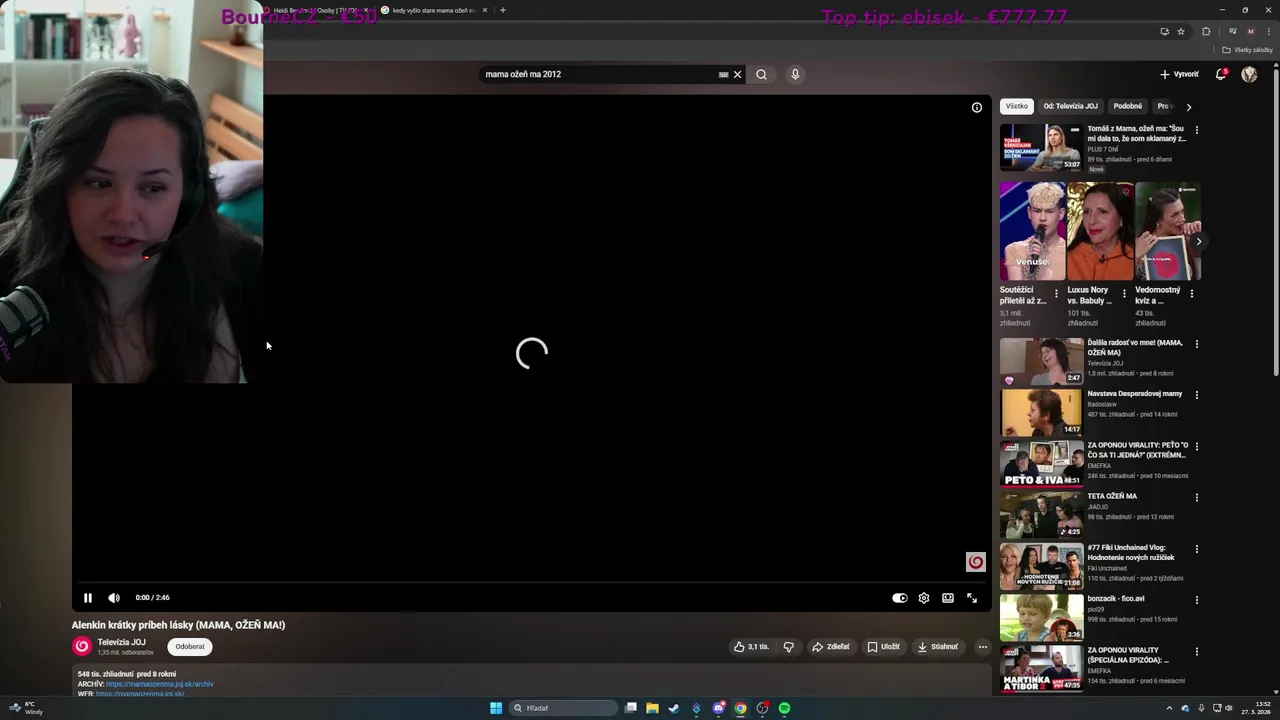Select the Všetko filter chip
Screen dimensions: 1280x720
click(1017, 106)
